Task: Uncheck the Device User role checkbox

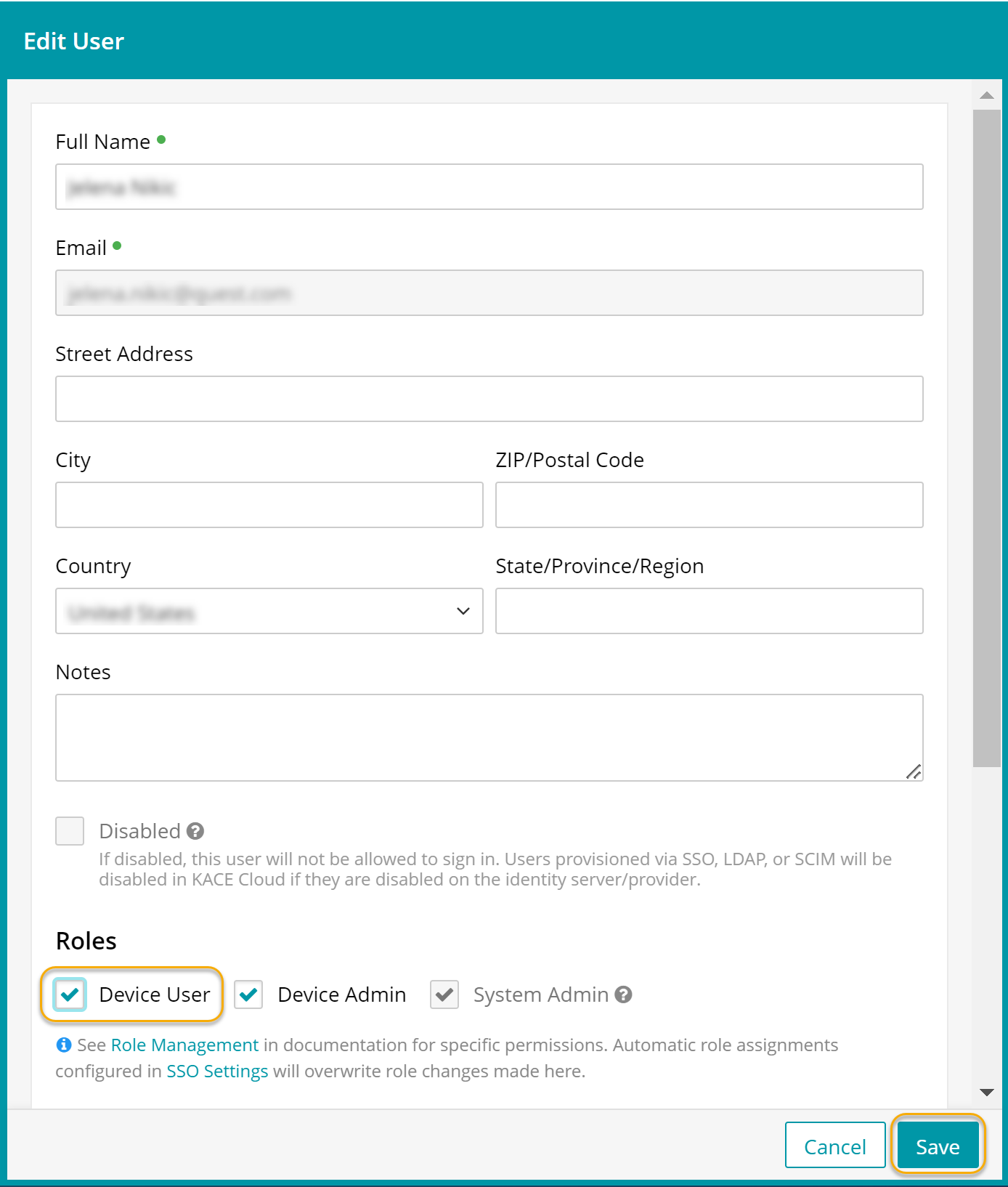Action: [70, 994]
